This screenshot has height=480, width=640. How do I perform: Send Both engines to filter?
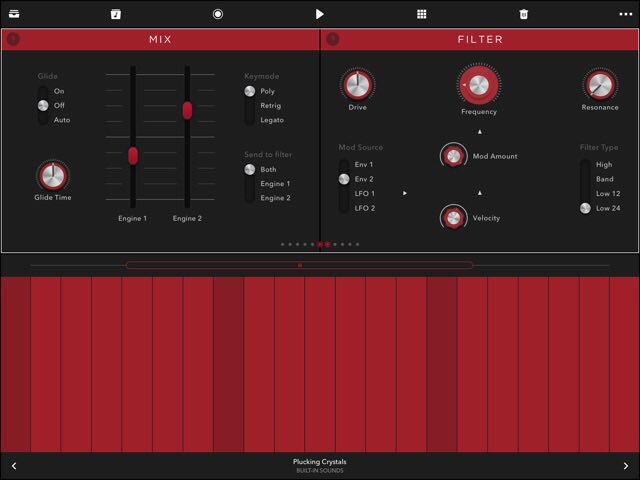(x=268, y=169)
